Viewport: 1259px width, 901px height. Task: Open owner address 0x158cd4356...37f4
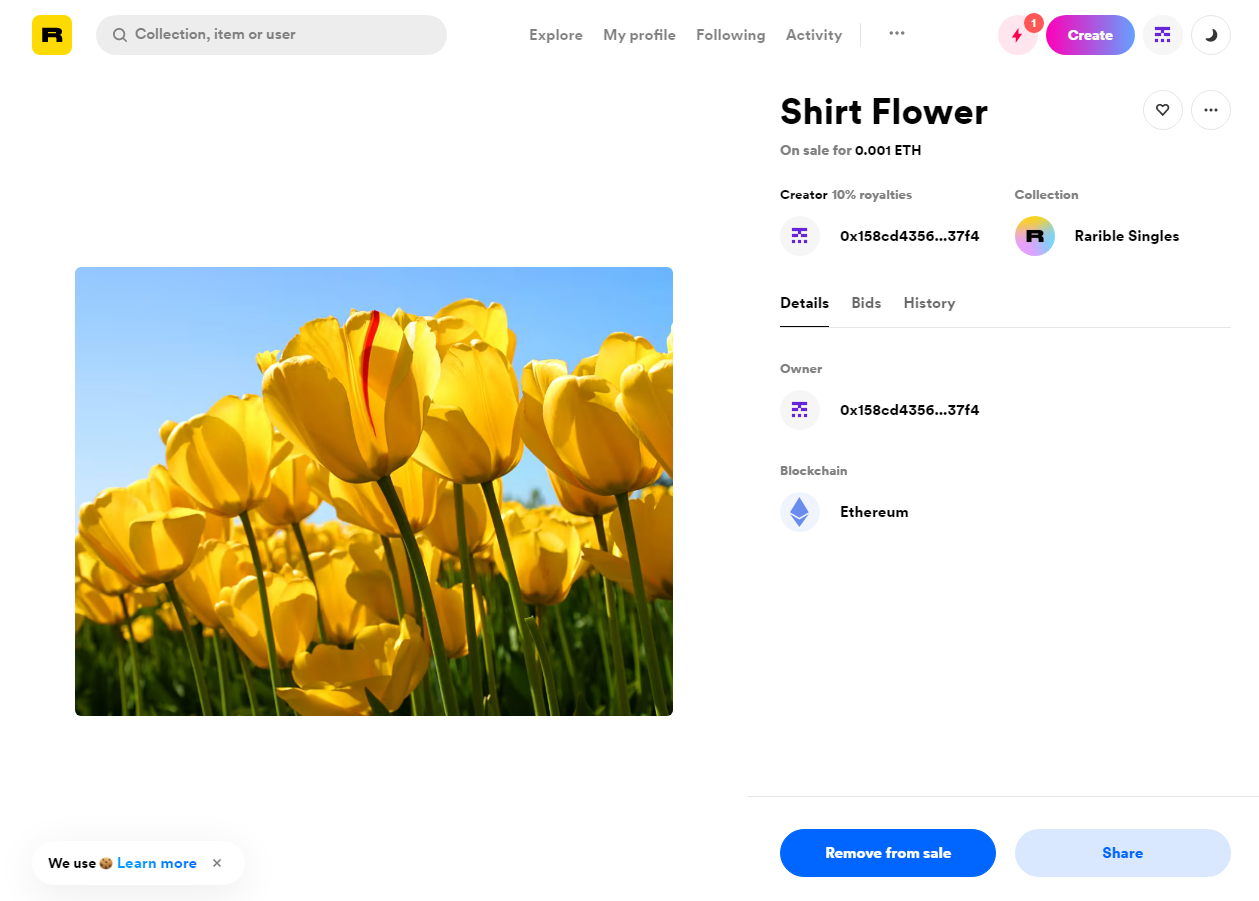pos(909,410)
